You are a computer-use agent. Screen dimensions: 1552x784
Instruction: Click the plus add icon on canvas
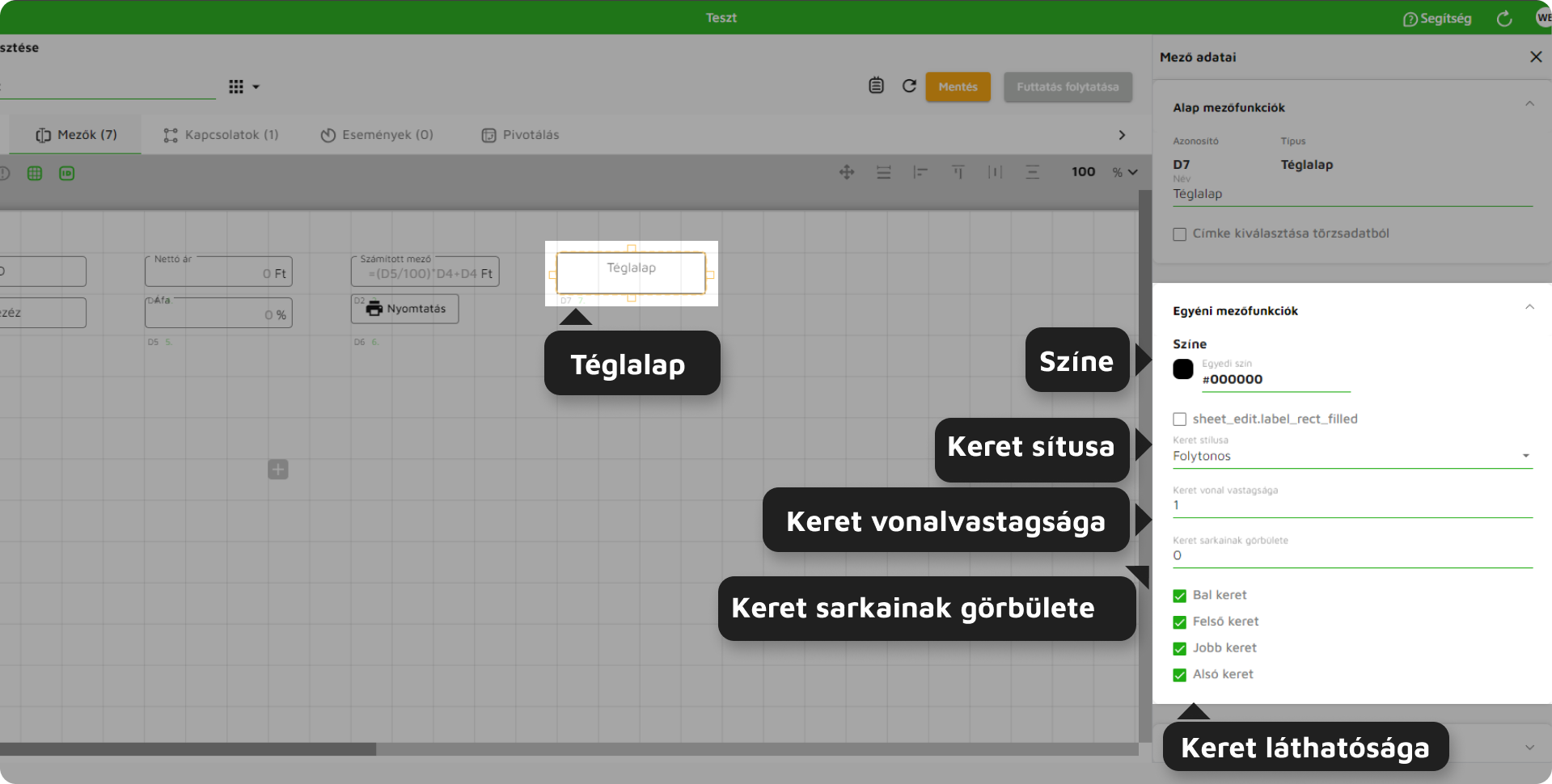(x=278, y=470)
